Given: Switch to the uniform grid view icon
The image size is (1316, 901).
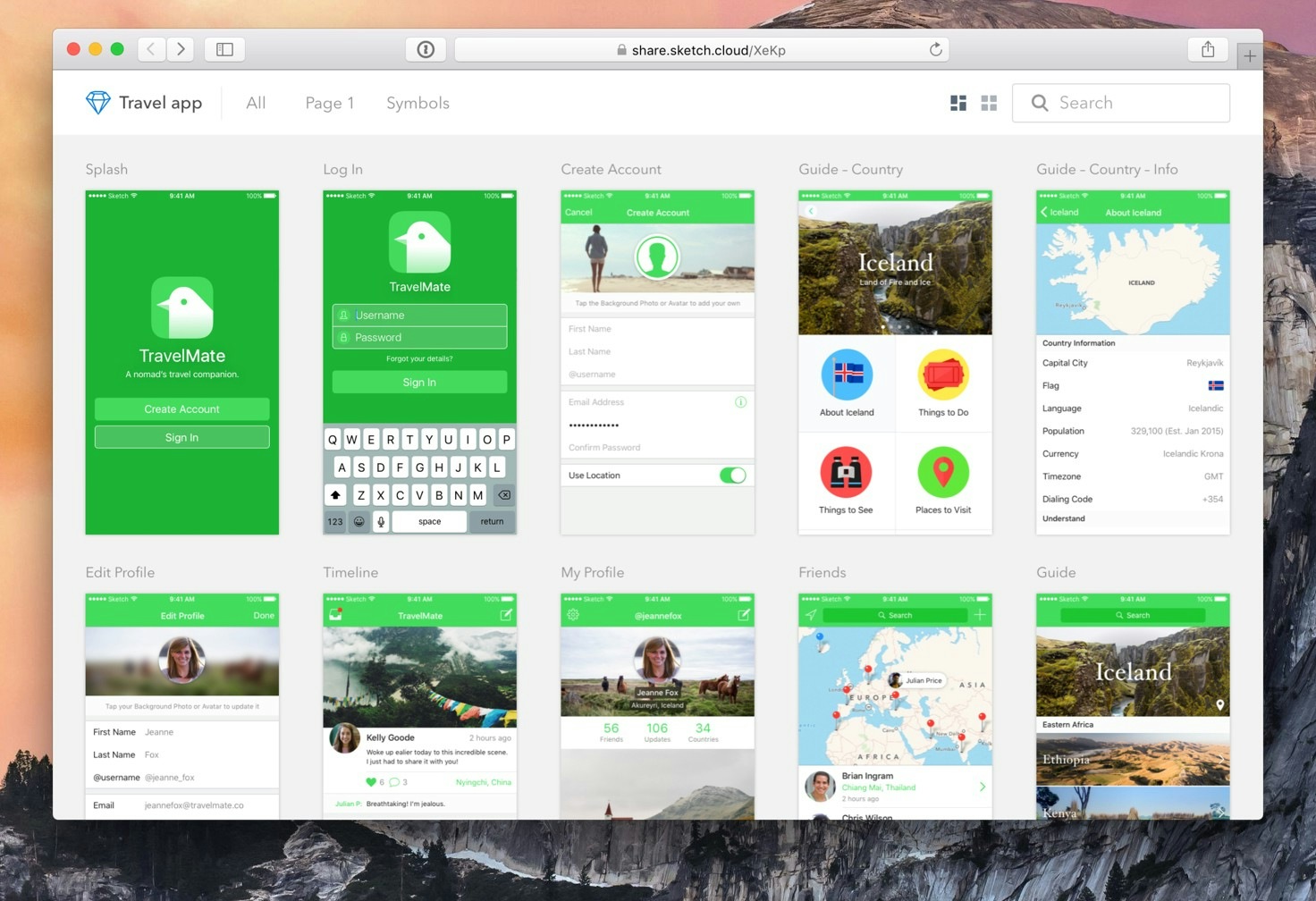Looking at the screenshot, I should 989,103.
